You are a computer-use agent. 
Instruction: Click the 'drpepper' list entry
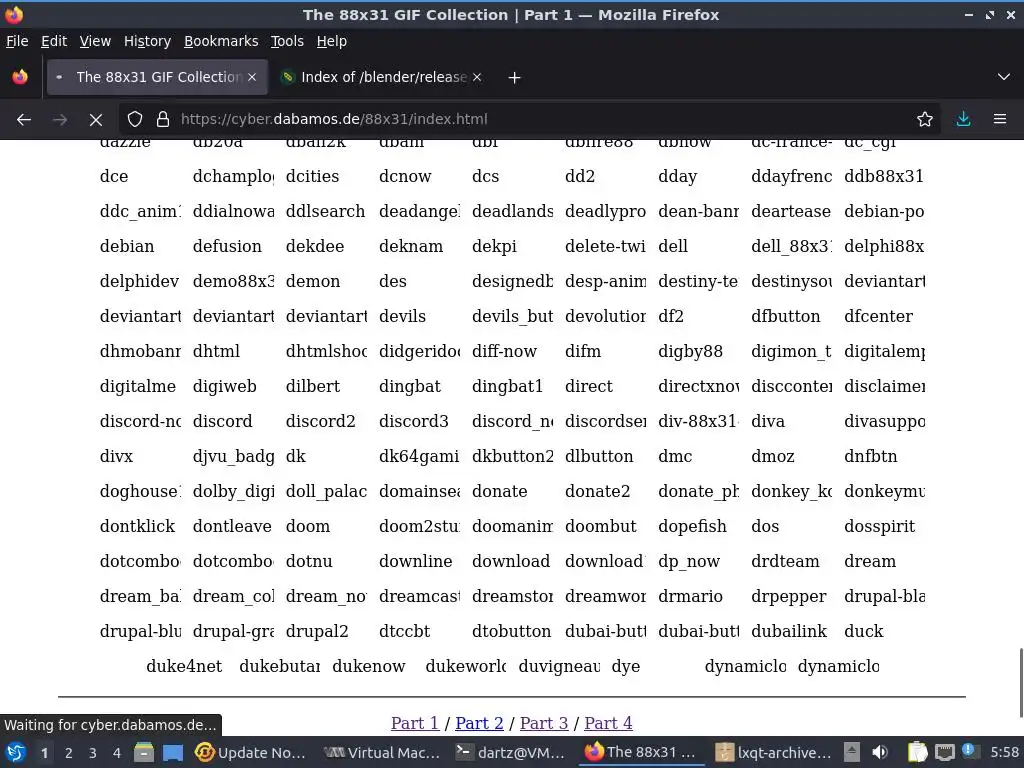pos(788,596)
